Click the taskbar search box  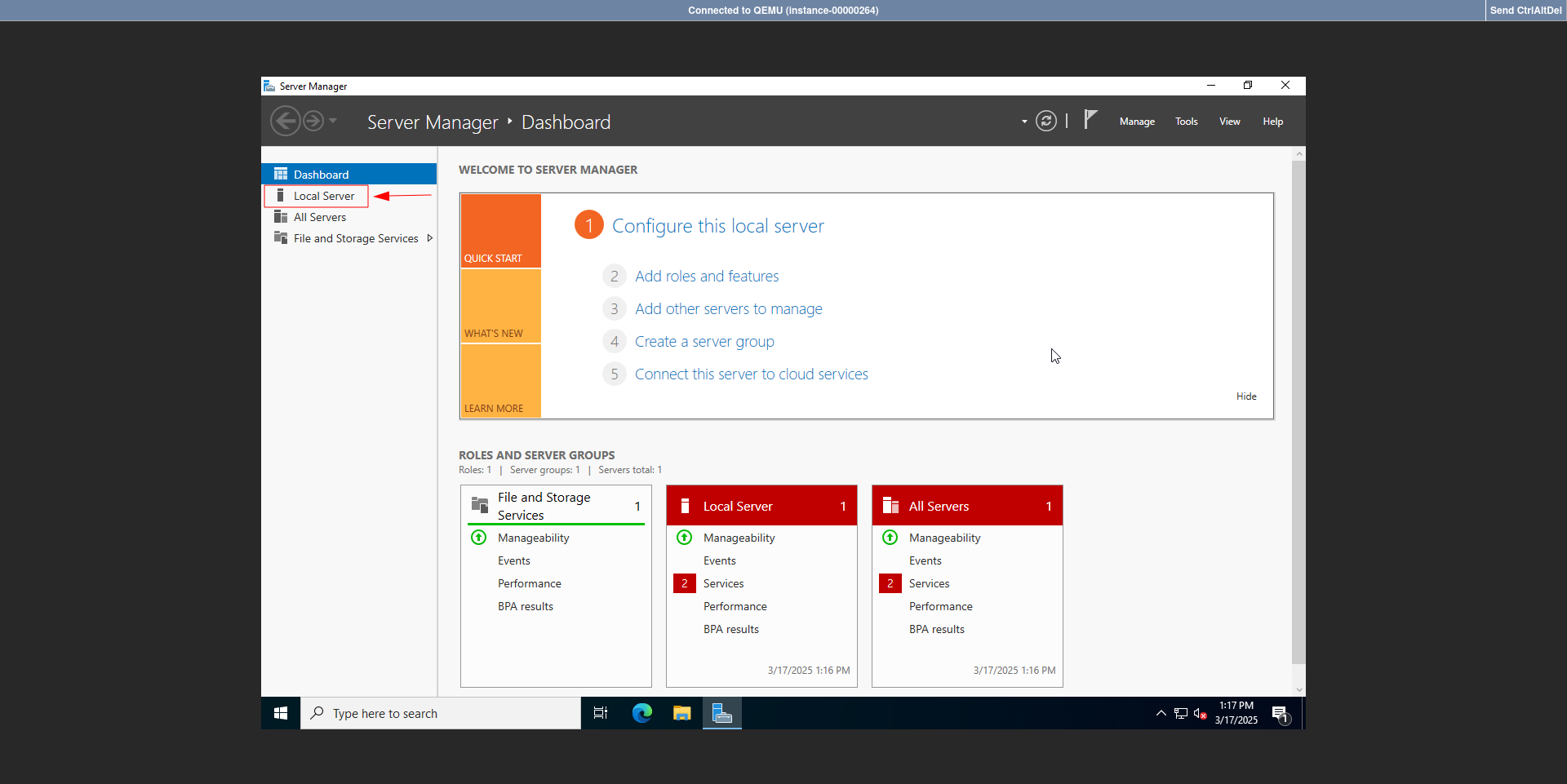441,713
